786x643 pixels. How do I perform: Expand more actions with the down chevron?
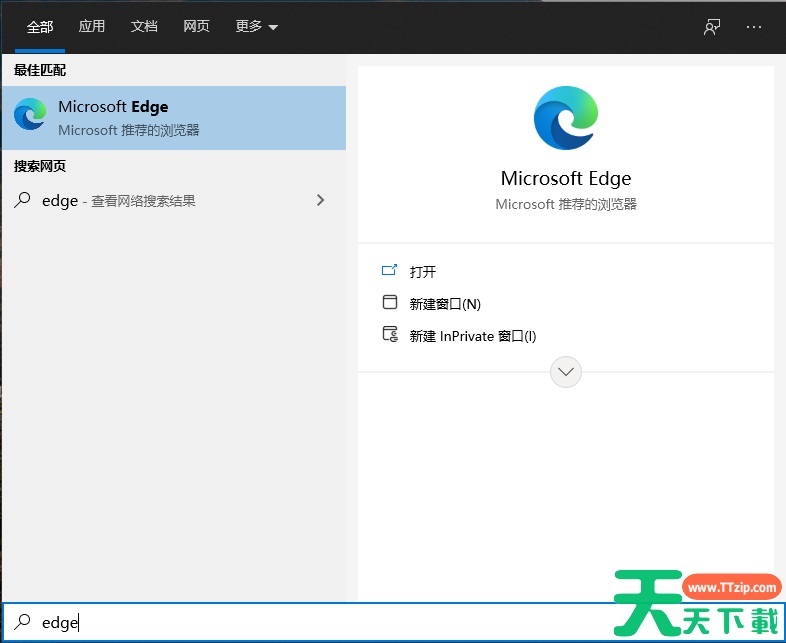click(566, 372)
